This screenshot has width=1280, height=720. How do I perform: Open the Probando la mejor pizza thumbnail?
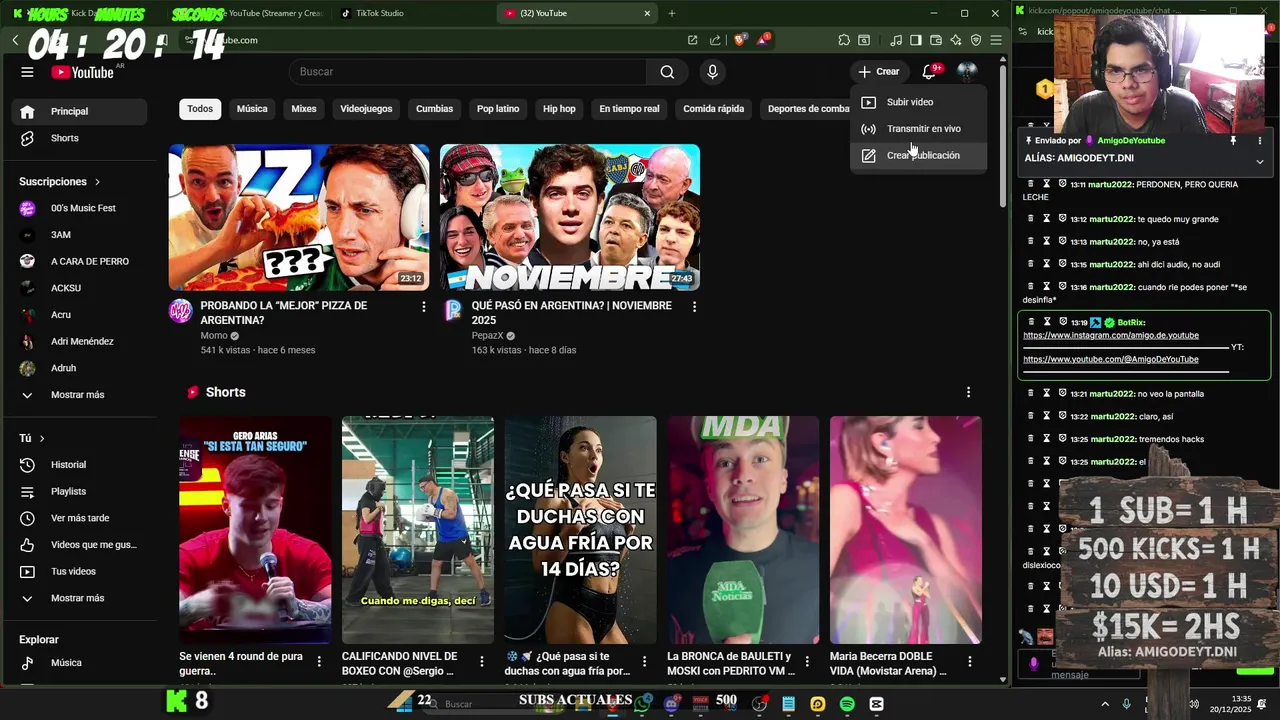(299, 217)
